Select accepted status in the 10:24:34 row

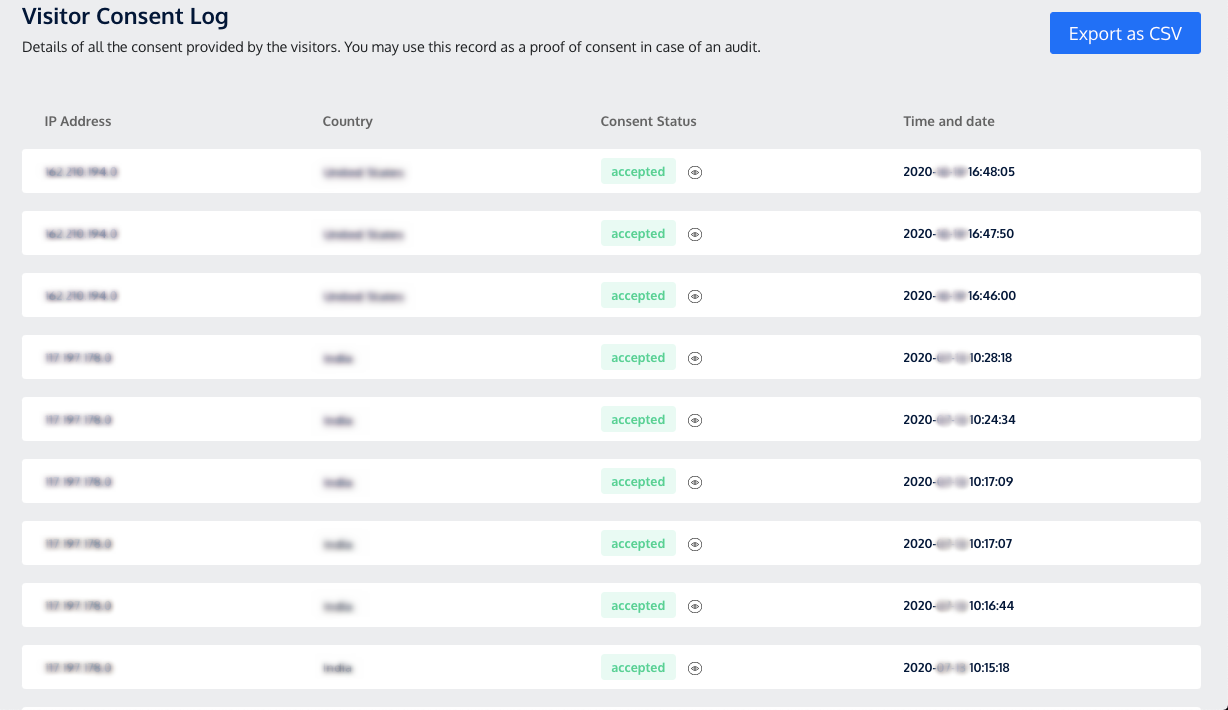(638, 419)
